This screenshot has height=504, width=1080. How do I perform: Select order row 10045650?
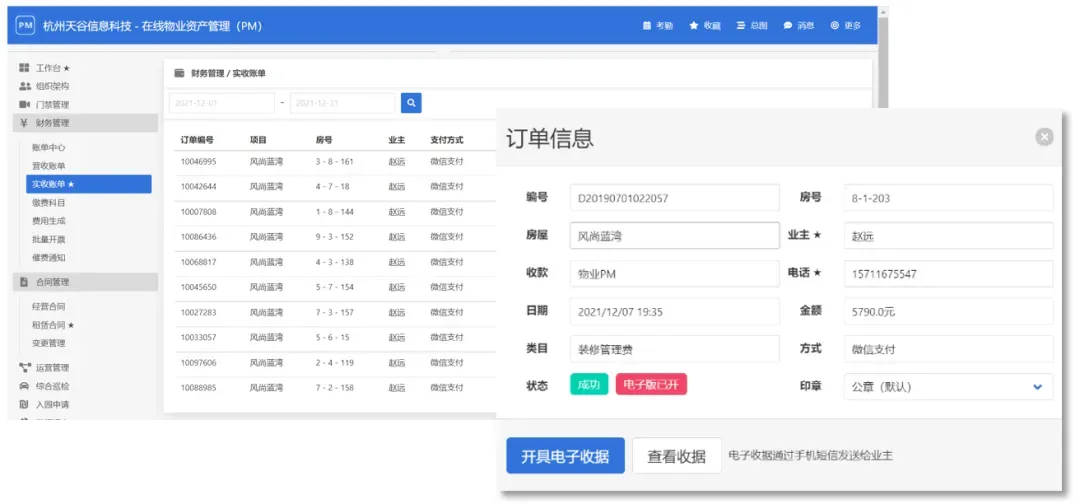(335, 287)
